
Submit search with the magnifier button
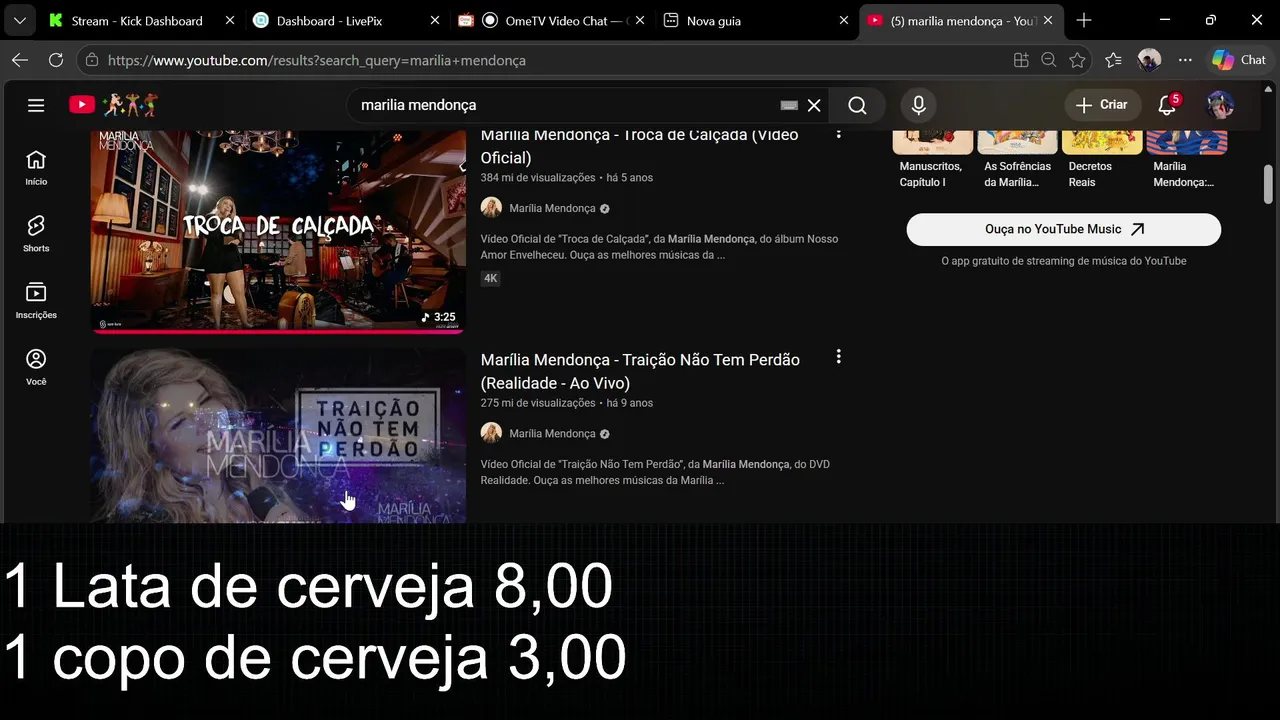857,105
